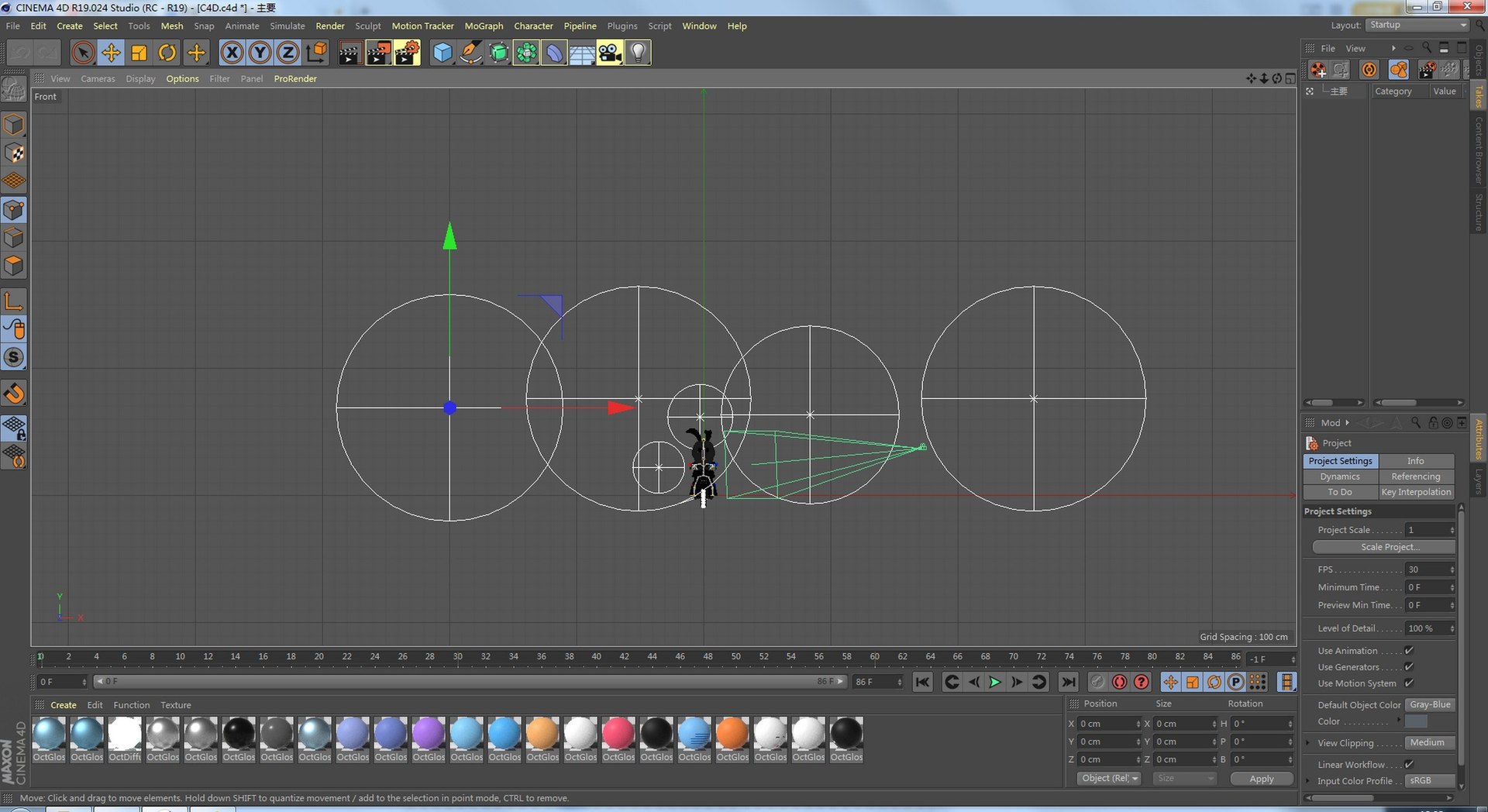Select the Scale tool in top toolbar
Screen dimensions: 1488x812
click(x=139, y=53)
